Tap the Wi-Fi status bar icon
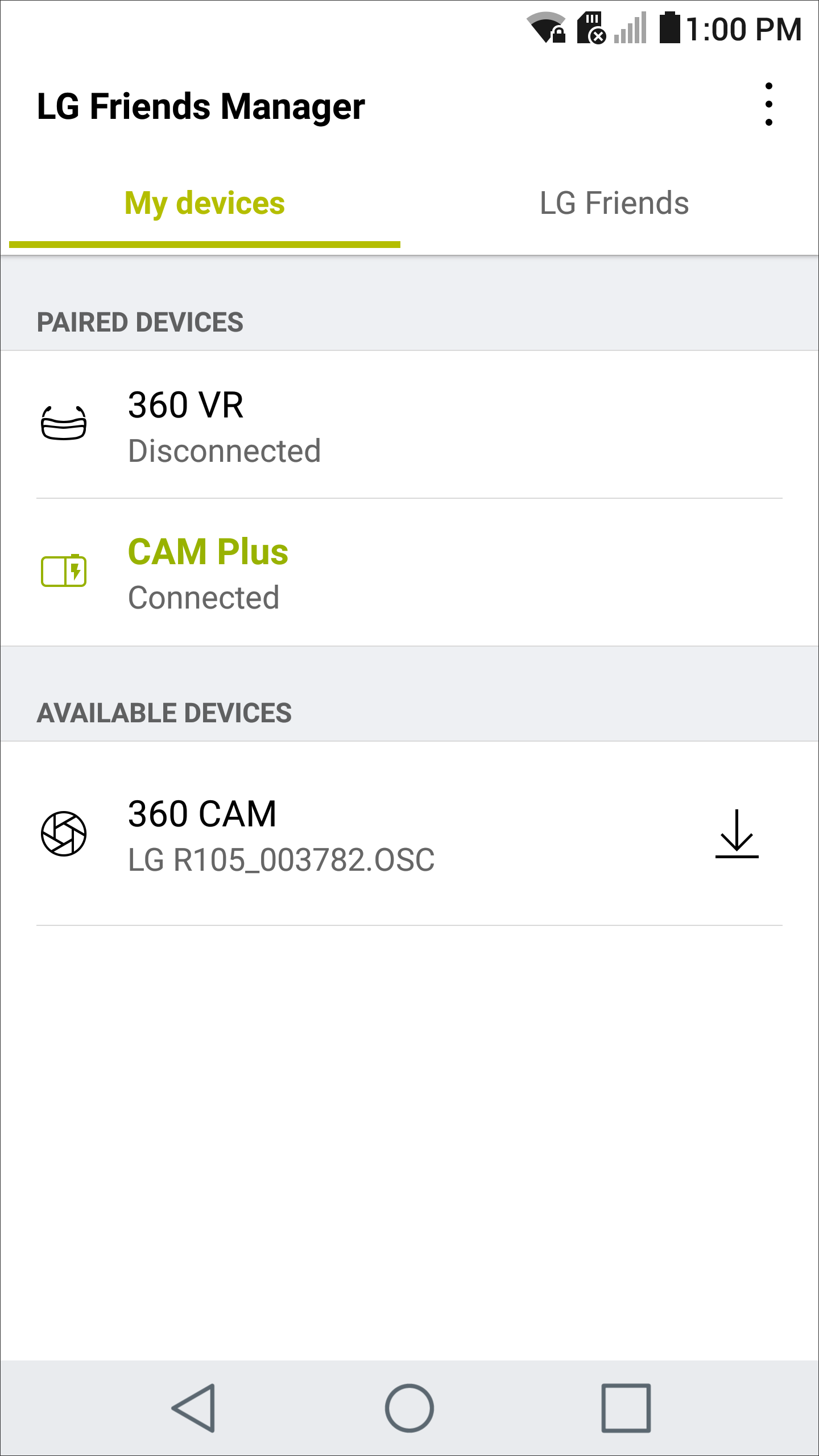 coord(546,27)
